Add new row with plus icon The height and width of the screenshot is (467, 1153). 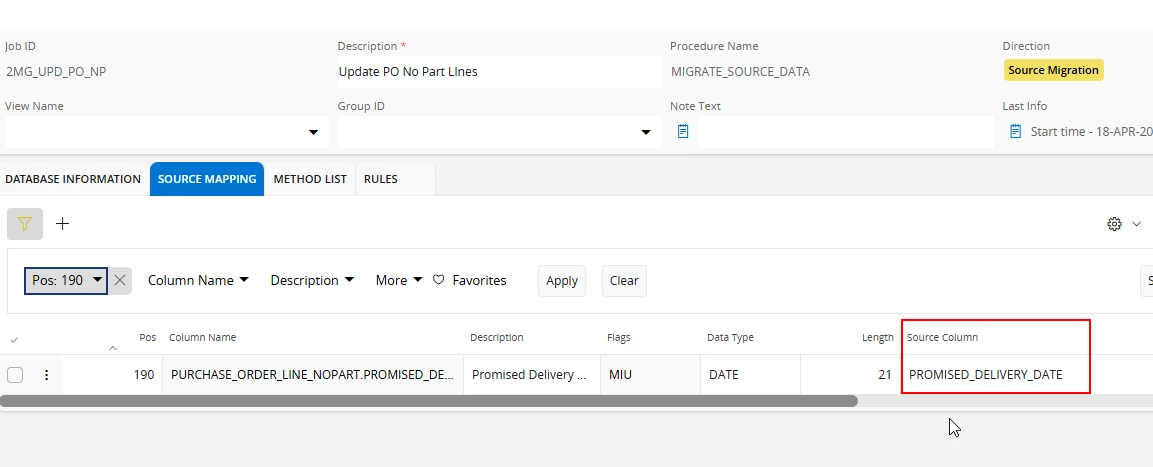(x=62, y=224)
